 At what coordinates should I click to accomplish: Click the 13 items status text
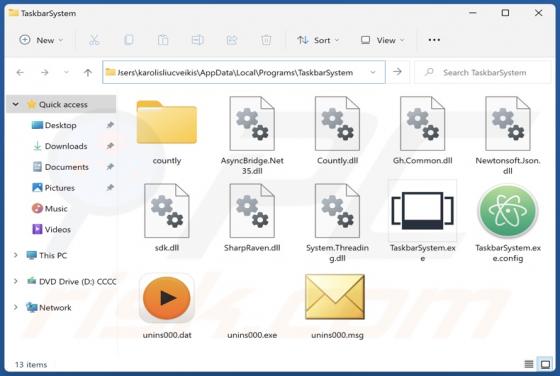(31, 365)
